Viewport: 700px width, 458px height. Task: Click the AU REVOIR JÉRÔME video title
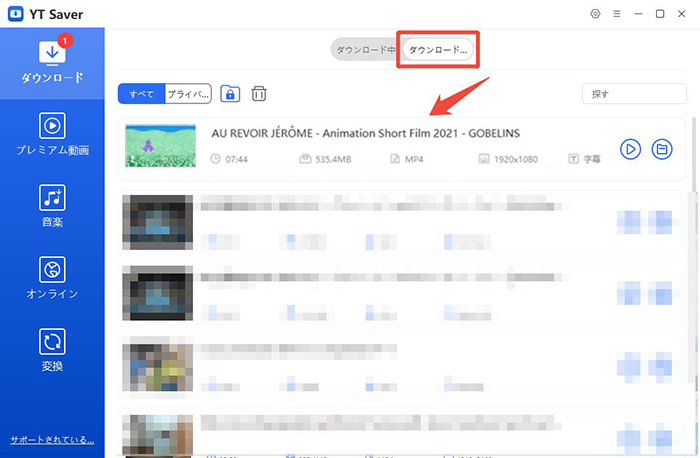pos(365,133)
